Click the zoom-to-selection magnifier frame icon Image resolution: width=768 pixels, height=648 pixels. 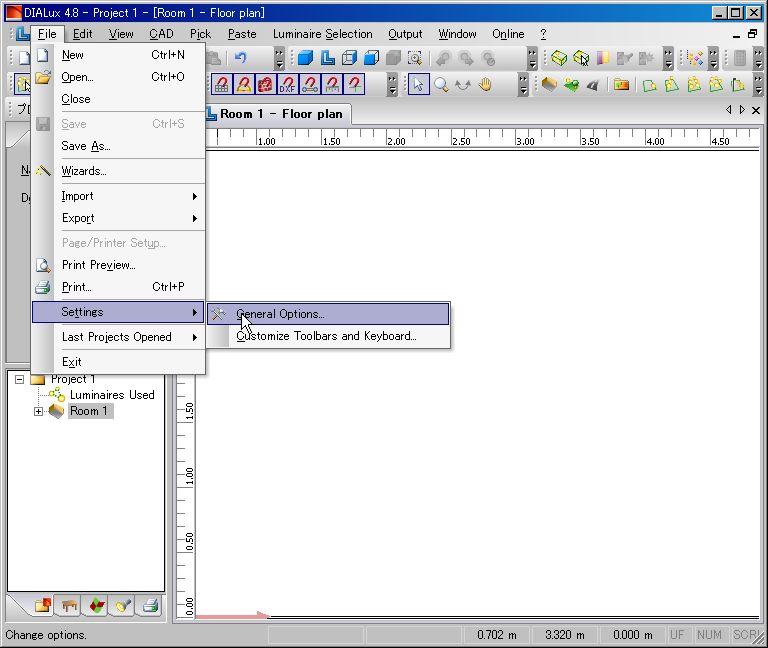pos(415,58)
